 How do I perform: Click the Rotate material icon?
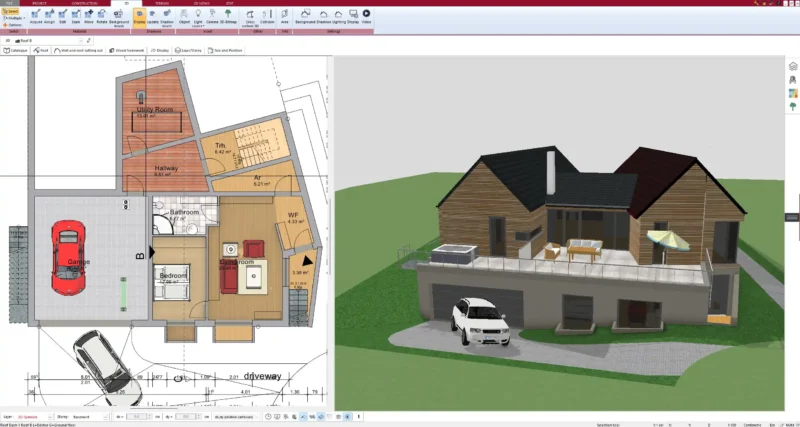coord(102,15)
